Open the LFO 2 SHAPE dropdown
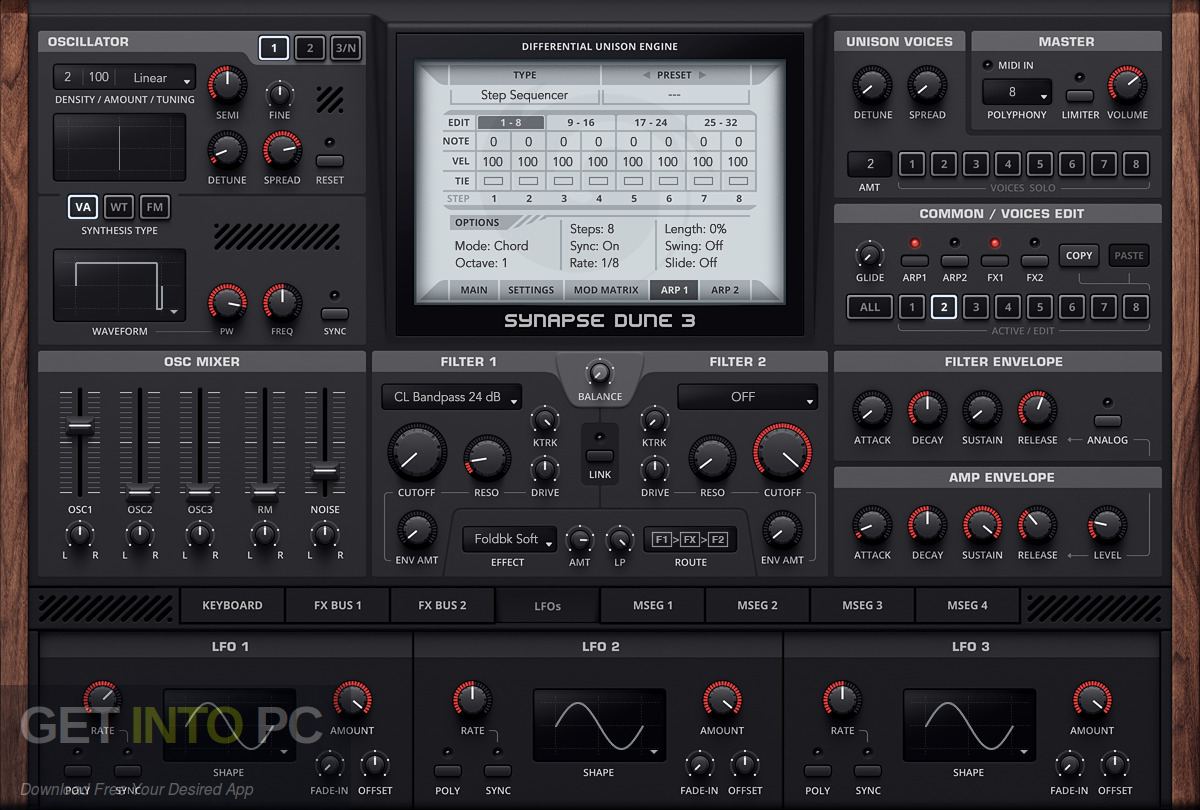 599,725
